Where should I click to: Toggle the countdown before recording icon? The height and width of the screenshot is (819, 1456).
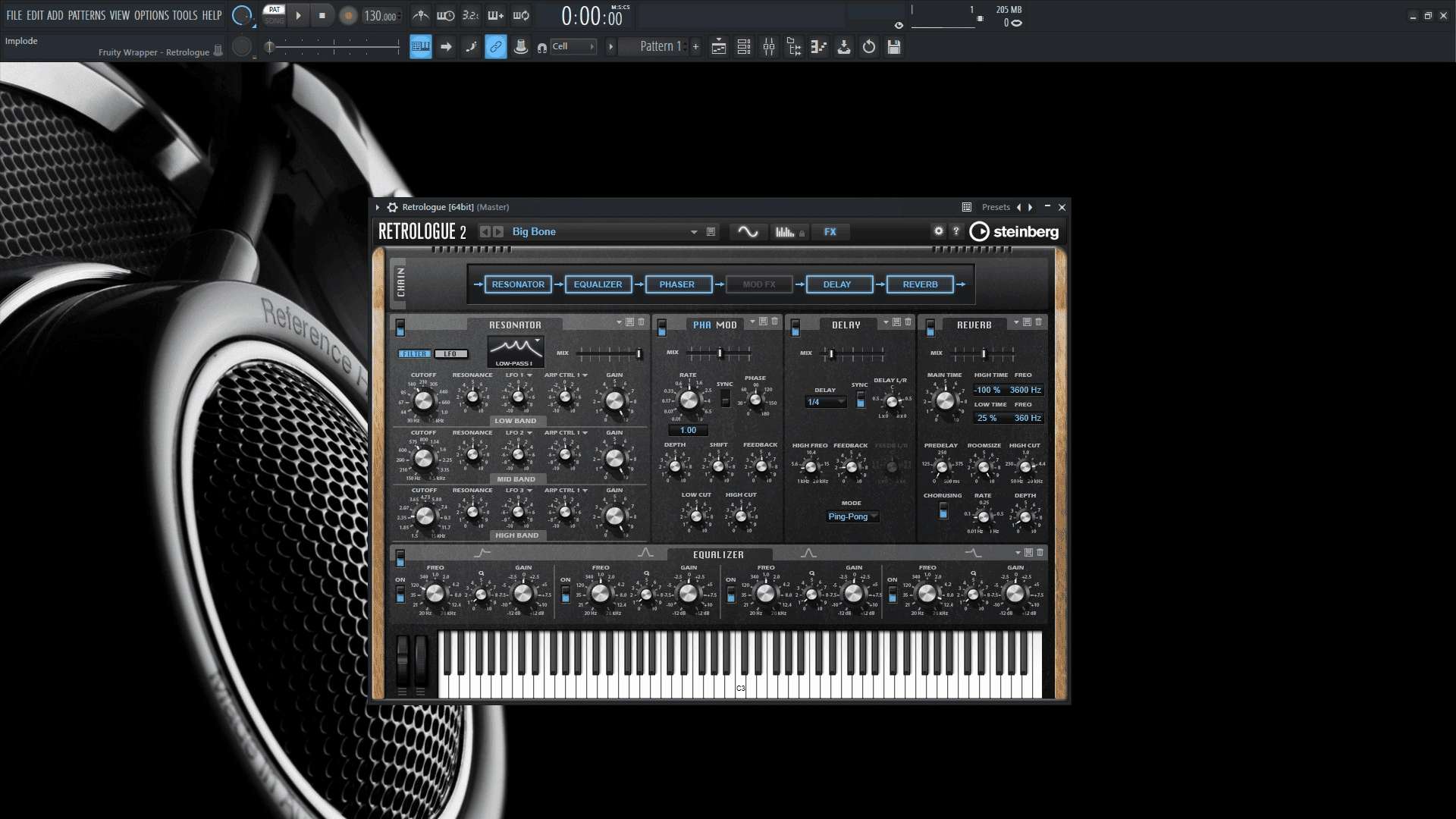point(471,15)
